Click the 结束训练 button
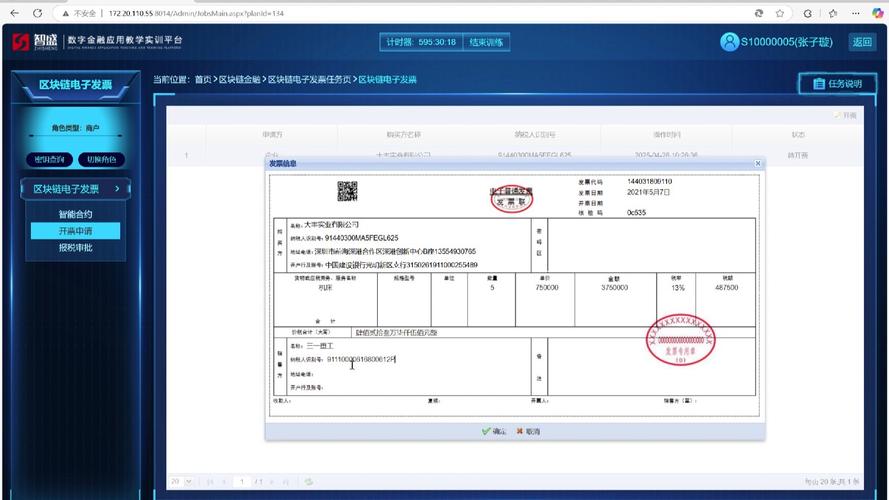Viewport: 889px width, 500px height. 487,42
